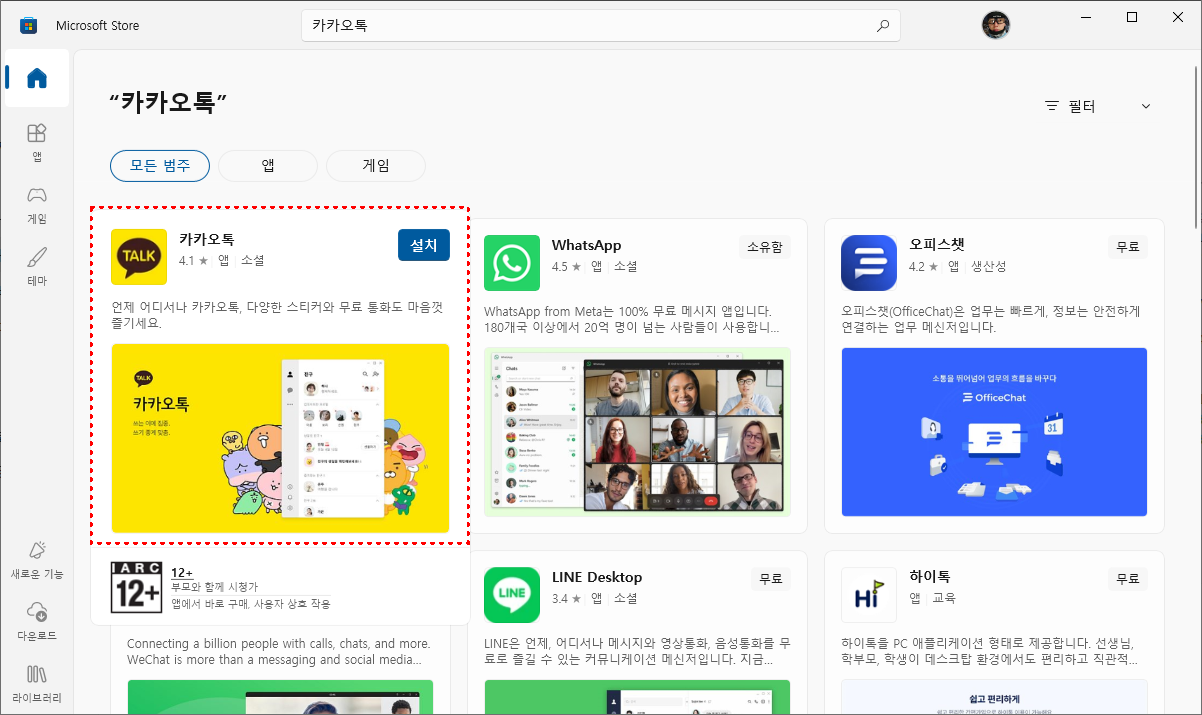
Task: Open the Apps section (앱) in sidebar
Action: 37,142
